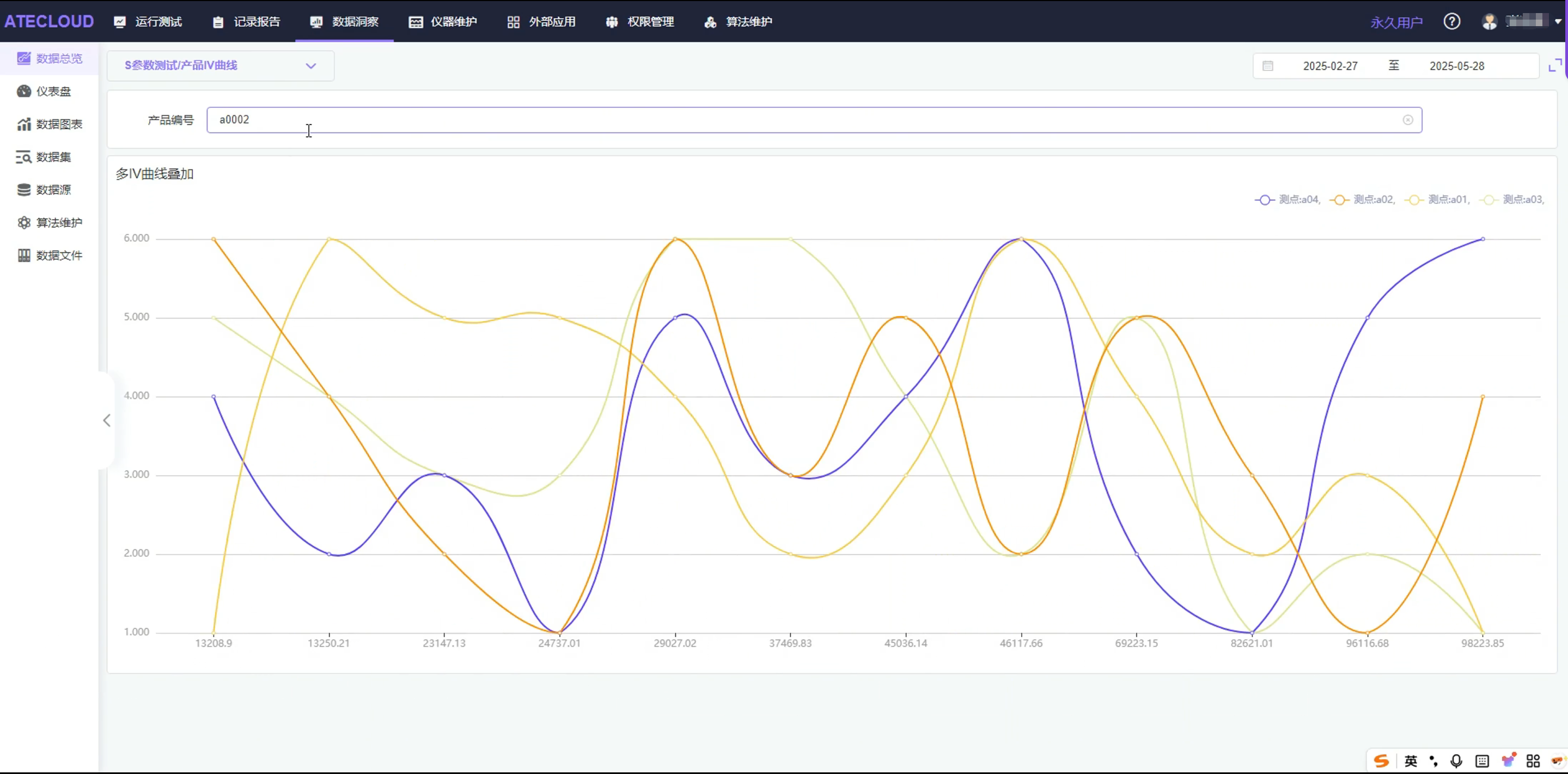Click the fullscreen expand icon near date range
The height and width of the screenshot is (774, 1568).
point(1554,65)
